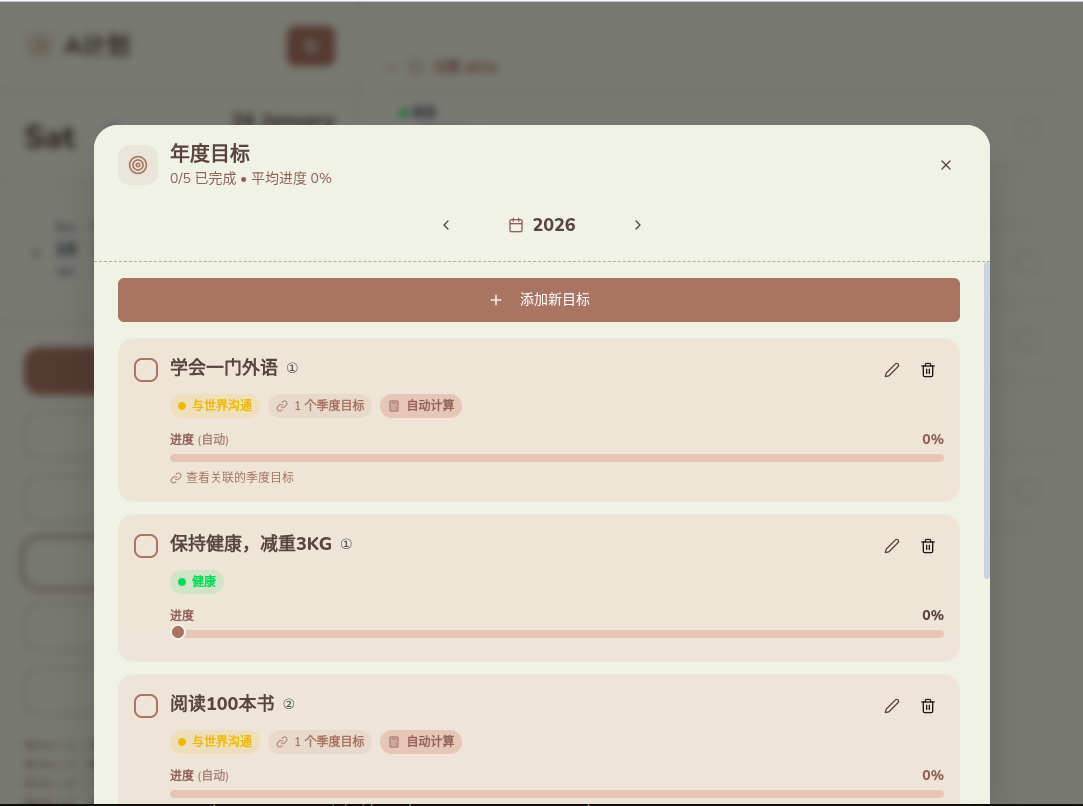Click the target icon beside 年度目标 title
Viewport: 1083px width, 806px height.
138,165
